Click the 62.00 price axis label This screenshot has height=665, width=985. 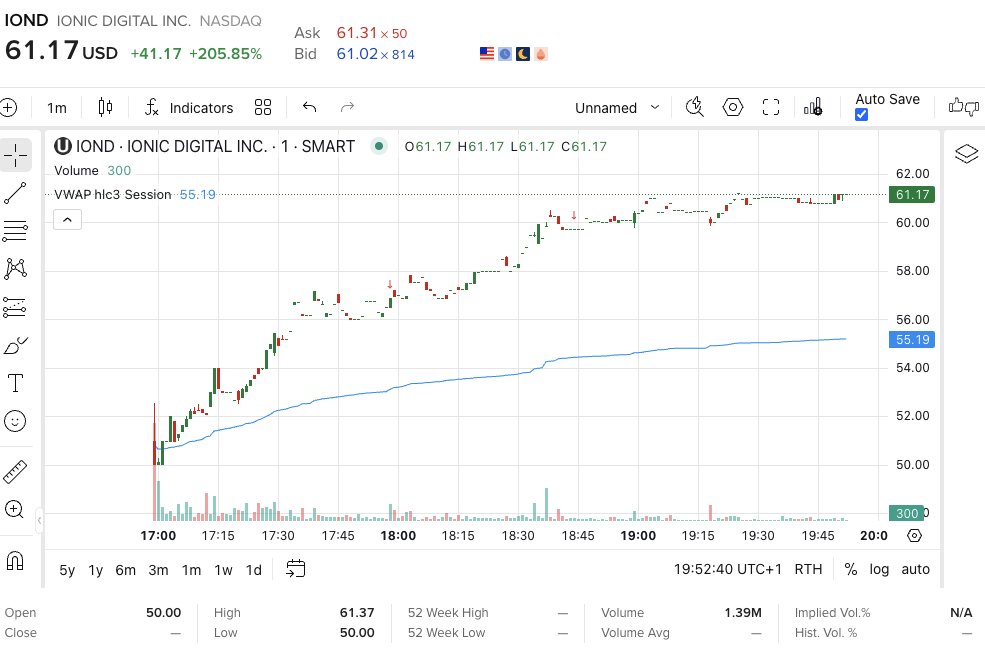point(912,174)
